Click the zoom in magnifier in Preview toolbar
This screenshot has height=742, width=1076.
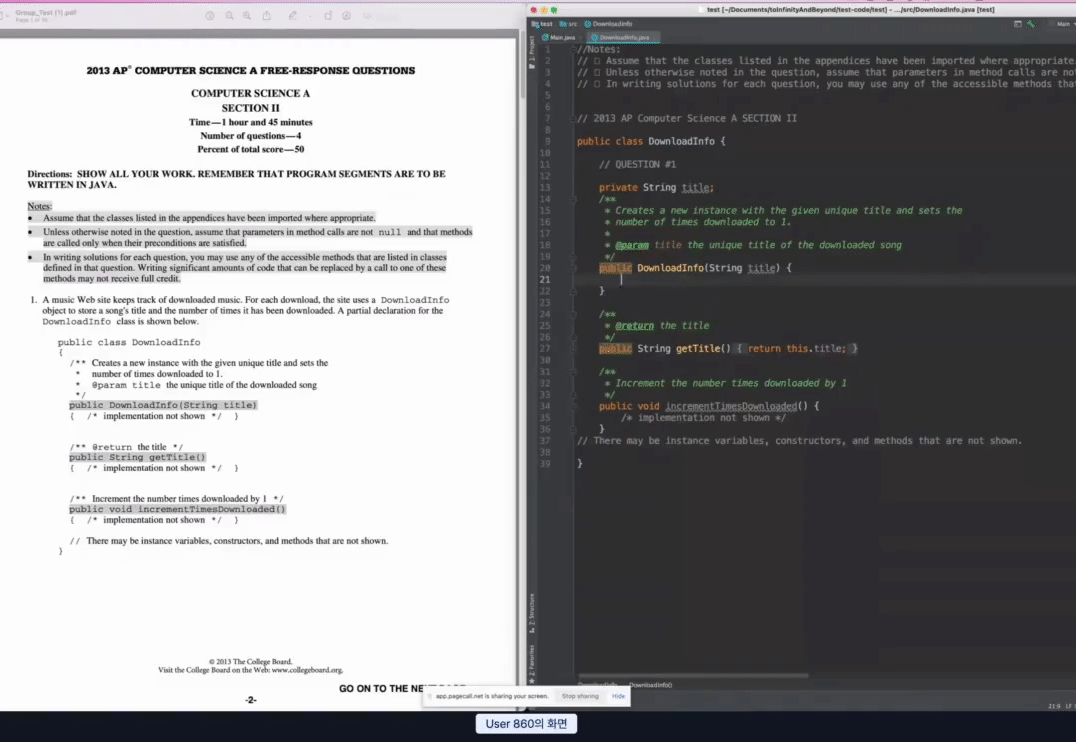coord(247,16)
